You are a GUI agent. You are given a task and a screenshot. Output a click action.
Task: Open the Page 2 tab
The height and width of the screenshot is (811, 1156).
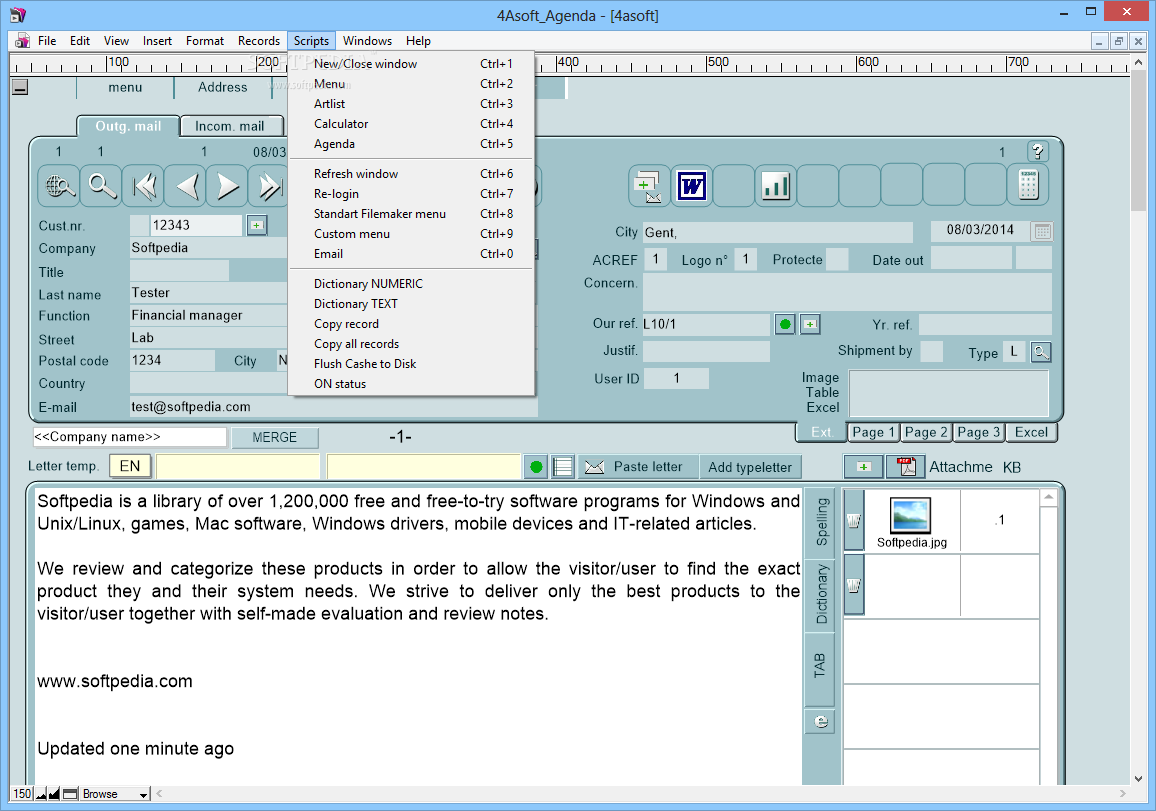926,433
